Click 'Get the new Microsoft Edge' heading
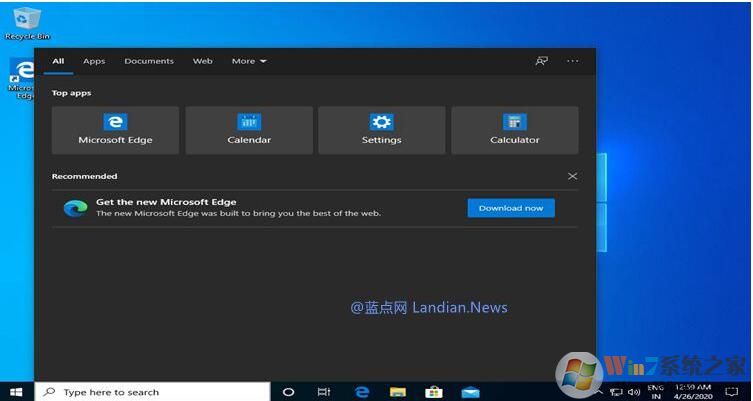 point(166,202)
